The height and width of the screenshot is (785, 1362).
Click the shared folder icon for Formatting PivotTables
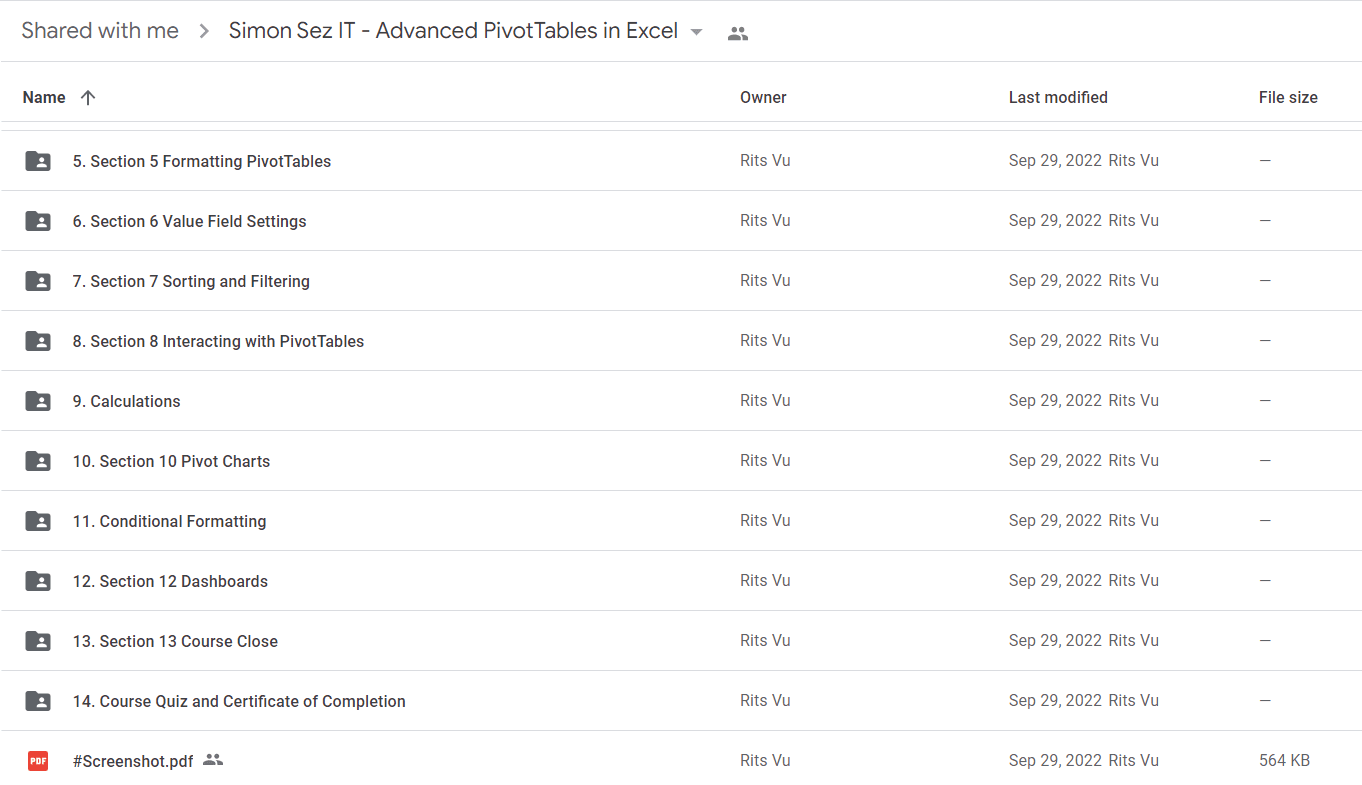[38, 161]
